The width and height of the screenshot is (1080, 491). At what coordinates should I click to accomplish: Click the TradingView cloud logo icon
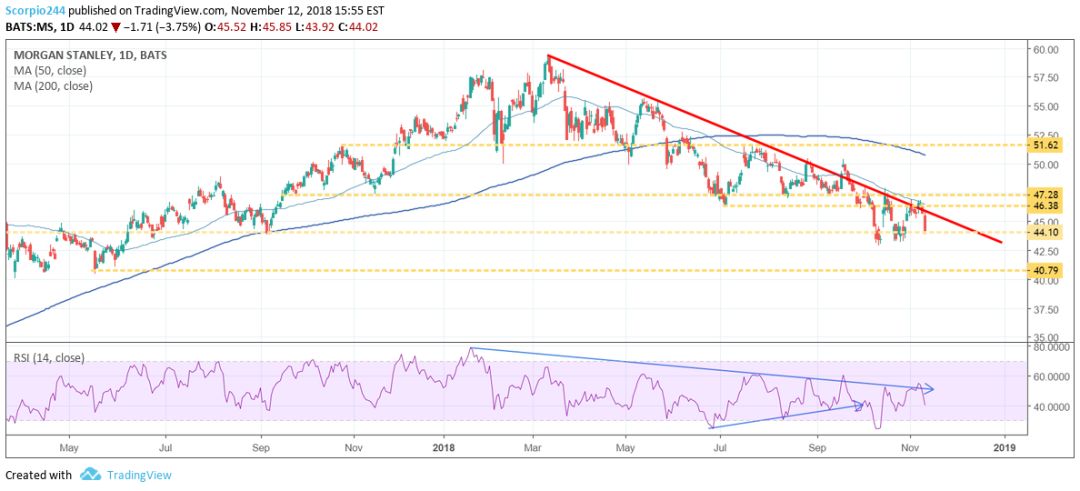[91, 474]
